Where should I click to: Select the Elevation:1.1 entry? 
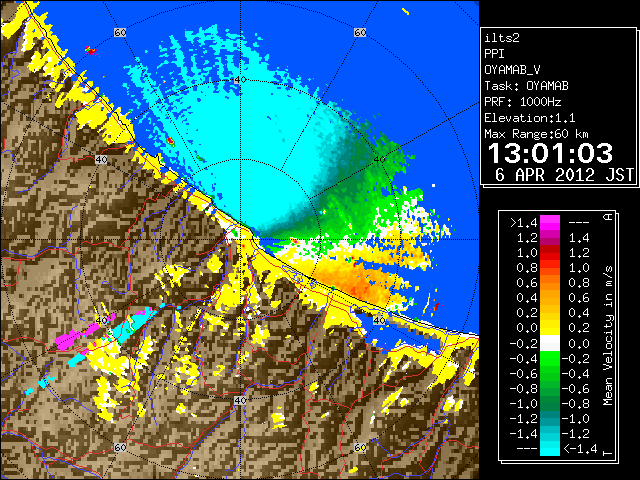pos(530,118)
